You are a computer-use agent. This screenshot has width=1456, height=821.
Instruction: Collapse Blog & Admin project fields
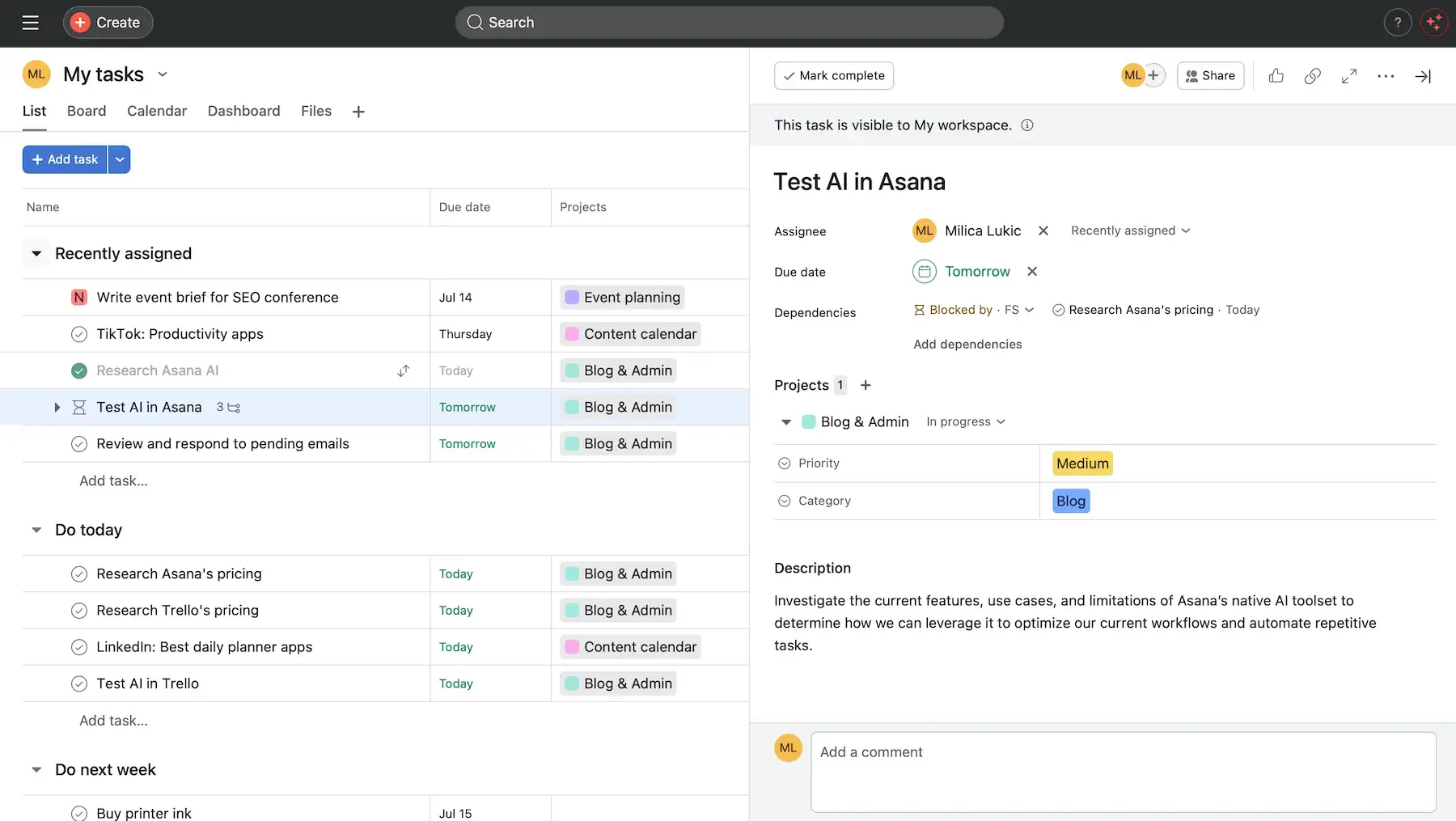click(x=786, y=421)
